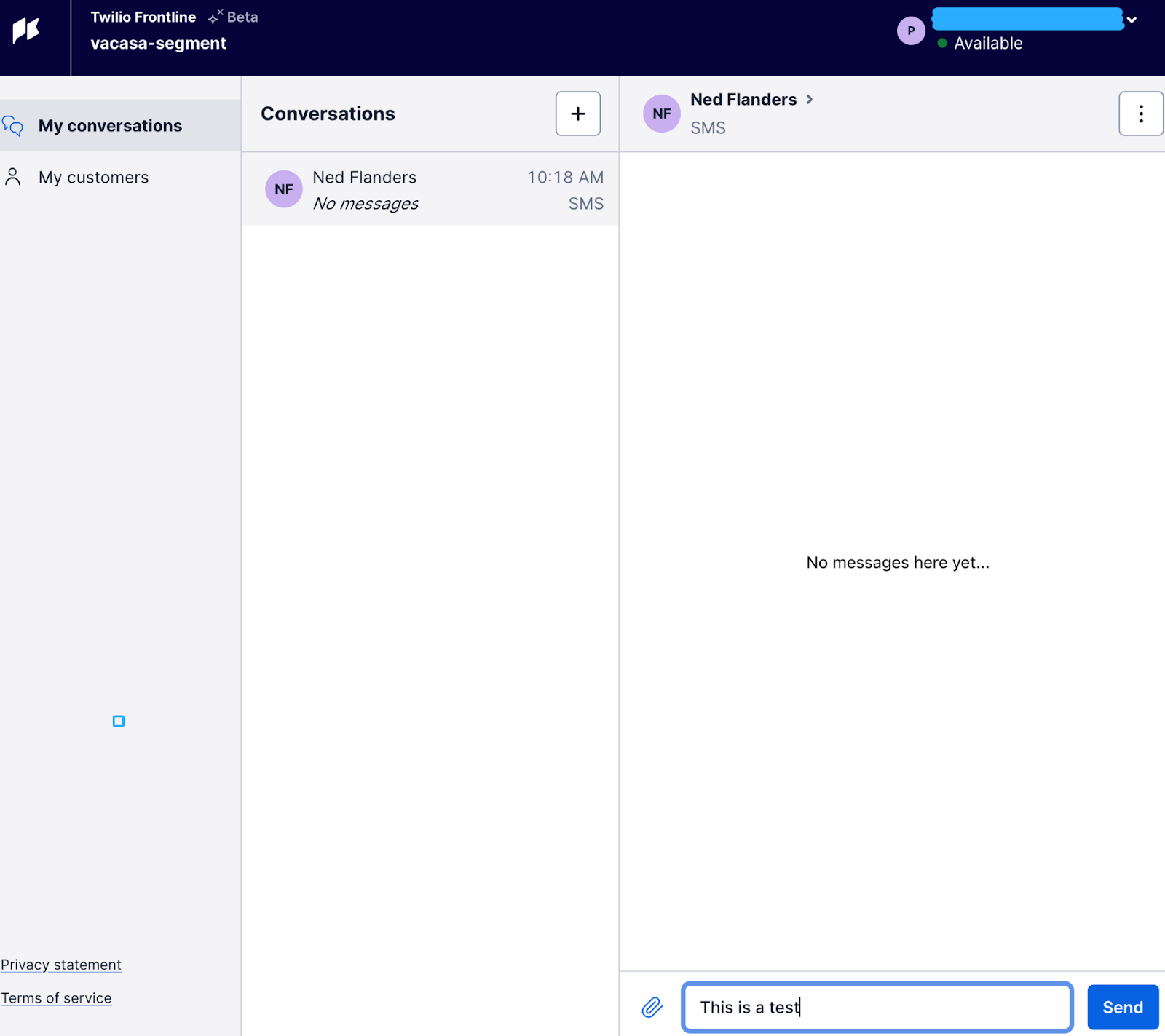Select My conversations in sidebar
Image resolution: width=1165 pixels, height=1036 pixels.
(110, 126)
